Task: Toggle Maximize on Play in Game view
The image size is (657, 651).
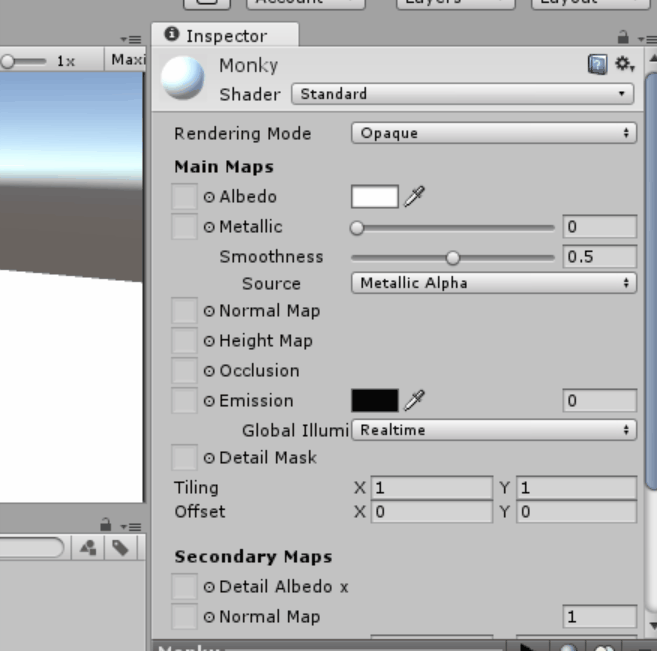Action: click(127, 59)
